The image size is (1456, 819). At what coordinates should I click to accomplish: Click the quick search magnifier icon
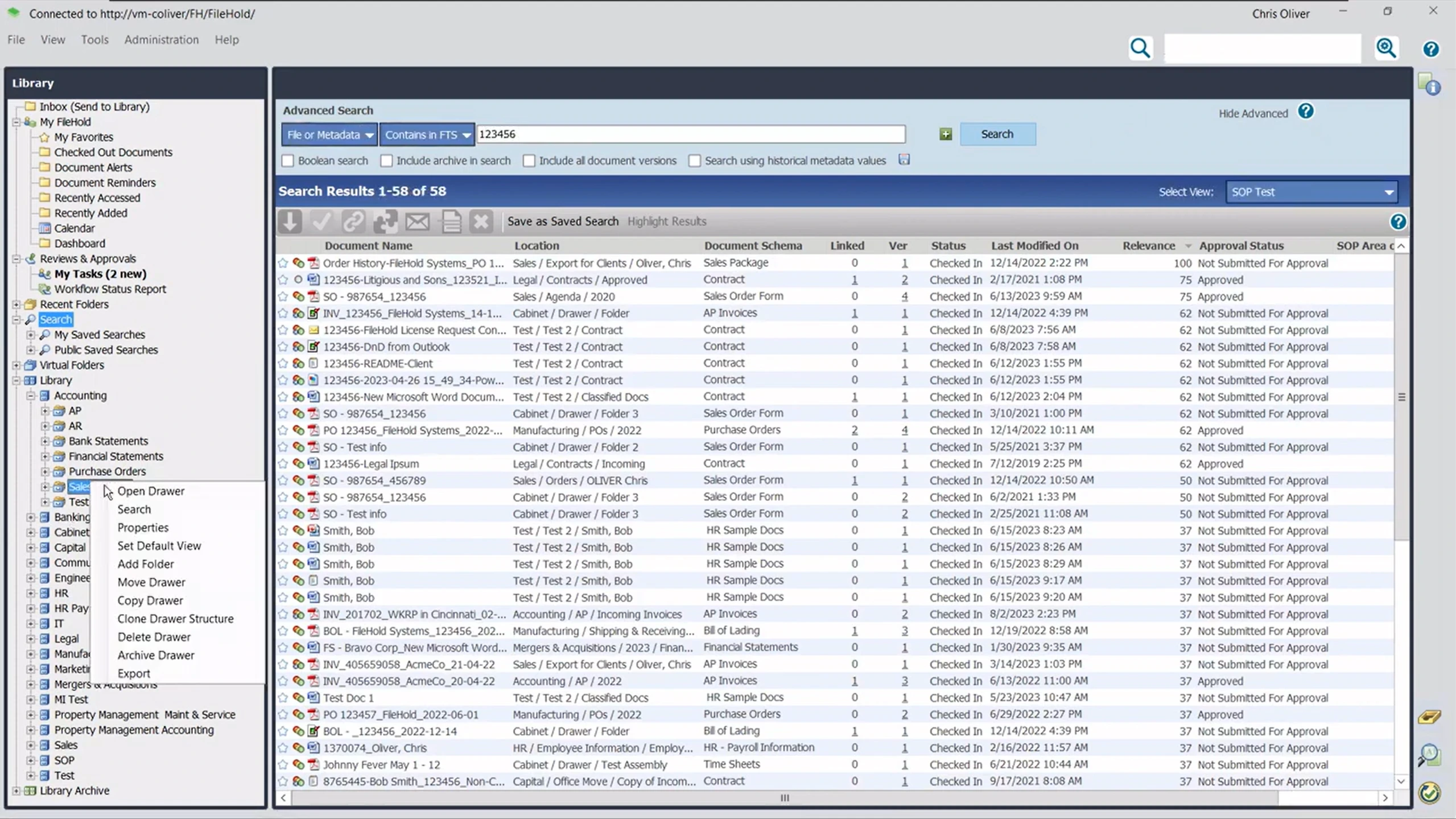click(x=1140, y=48)
